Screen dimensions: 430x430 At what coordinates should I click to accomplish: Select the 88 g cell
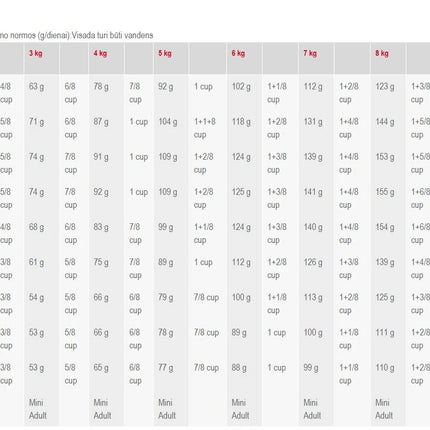click(239, 368)
